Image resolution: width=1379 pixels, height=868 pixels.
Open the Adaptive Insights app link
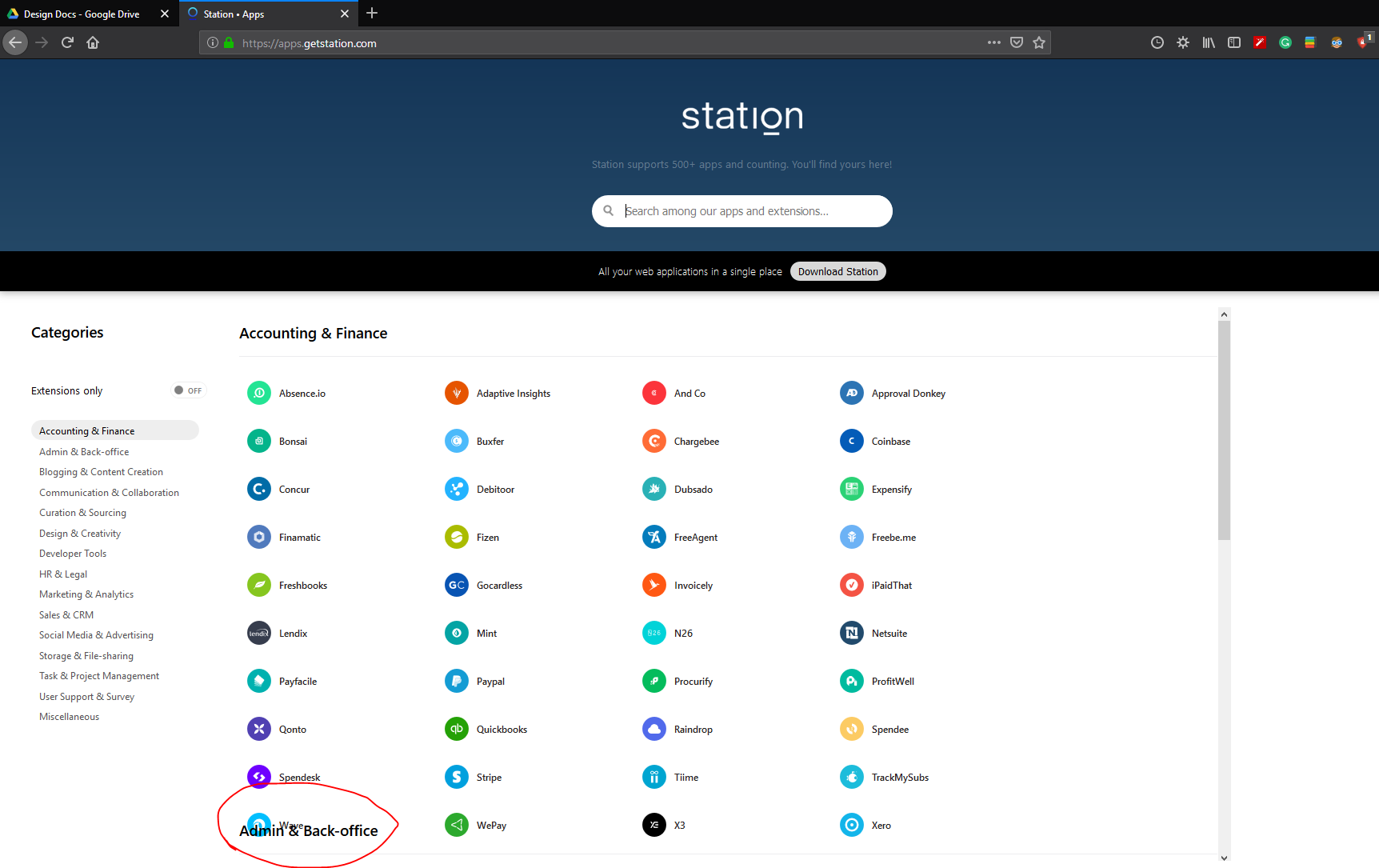513,394
